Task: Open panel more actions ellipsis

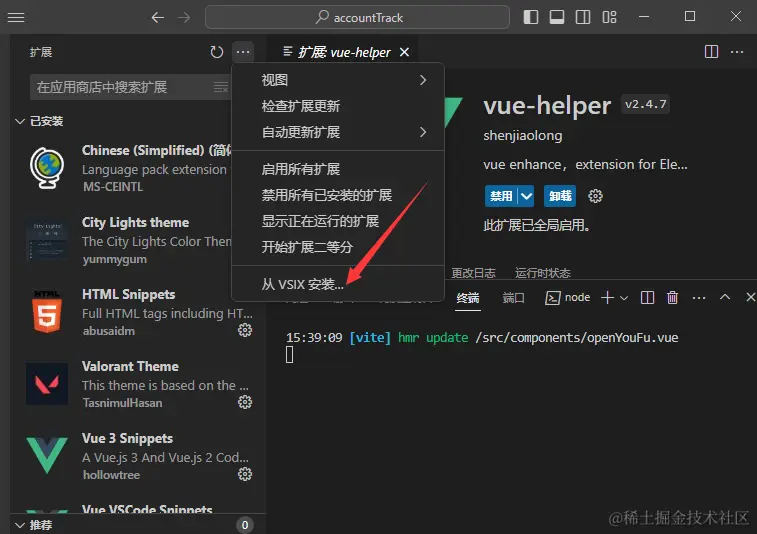Action: click(x=699, y=297)
